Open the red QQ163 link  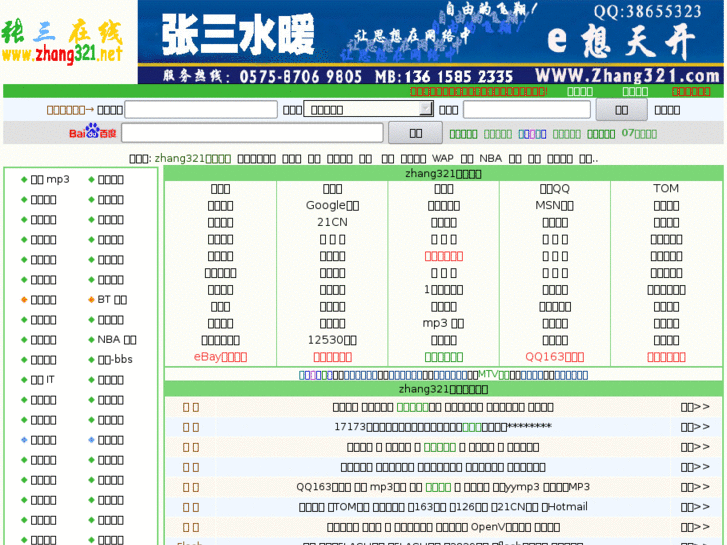pyautogui.click(x=555, y=357)
